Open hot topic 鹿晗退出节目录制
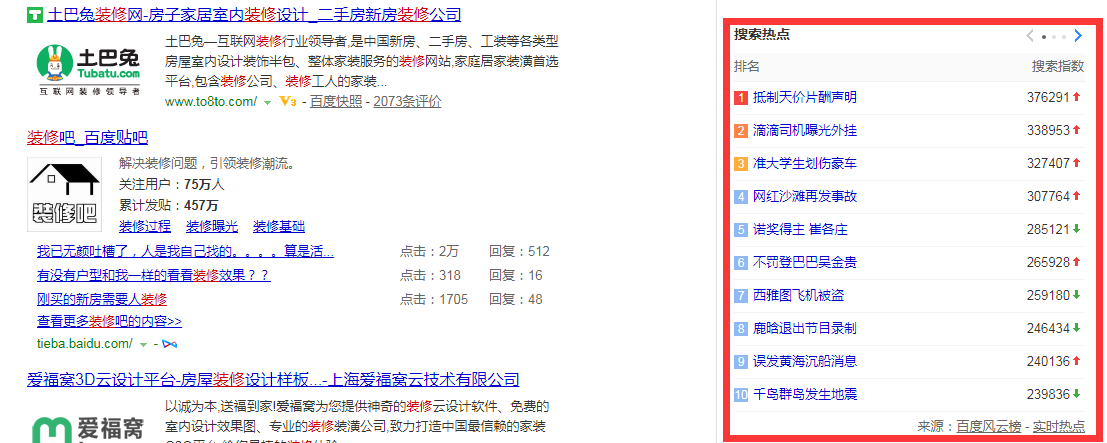Screen dimensions: 1107x443 (805, 328)
